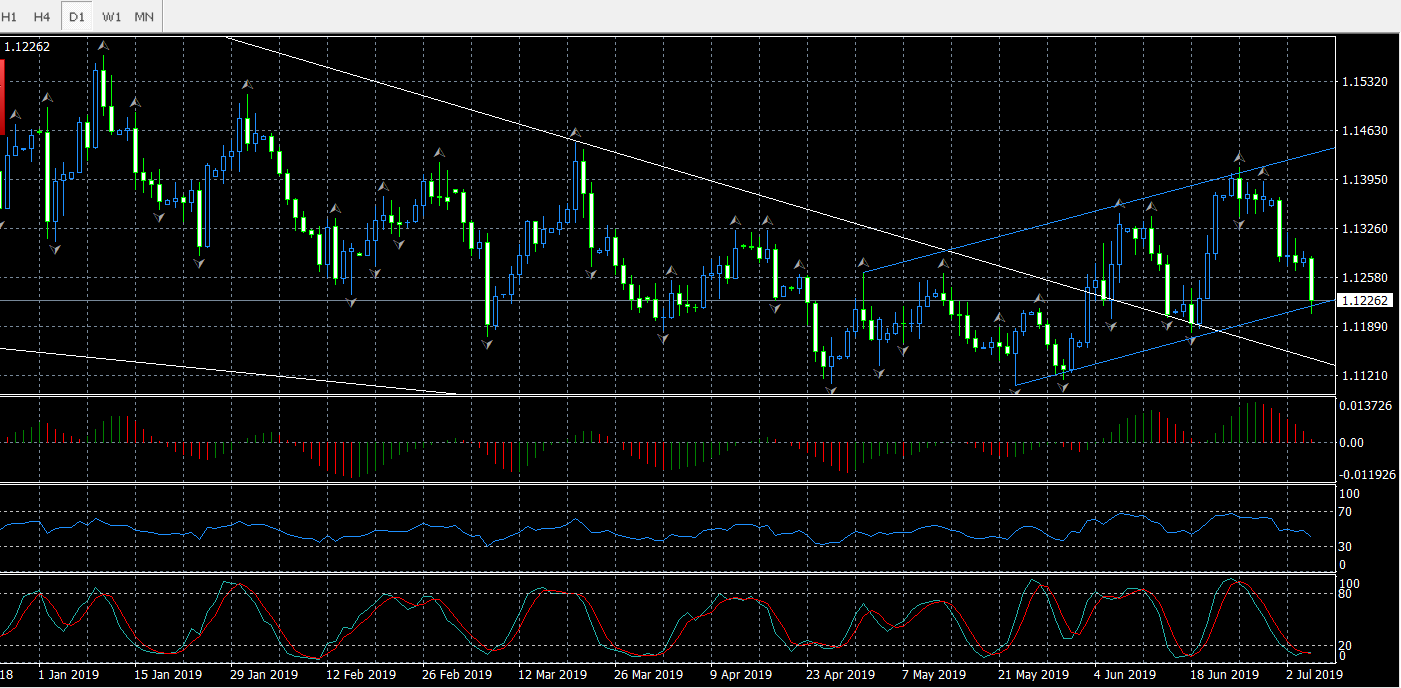Select the 1.11210 price level label

point(1366,375)
